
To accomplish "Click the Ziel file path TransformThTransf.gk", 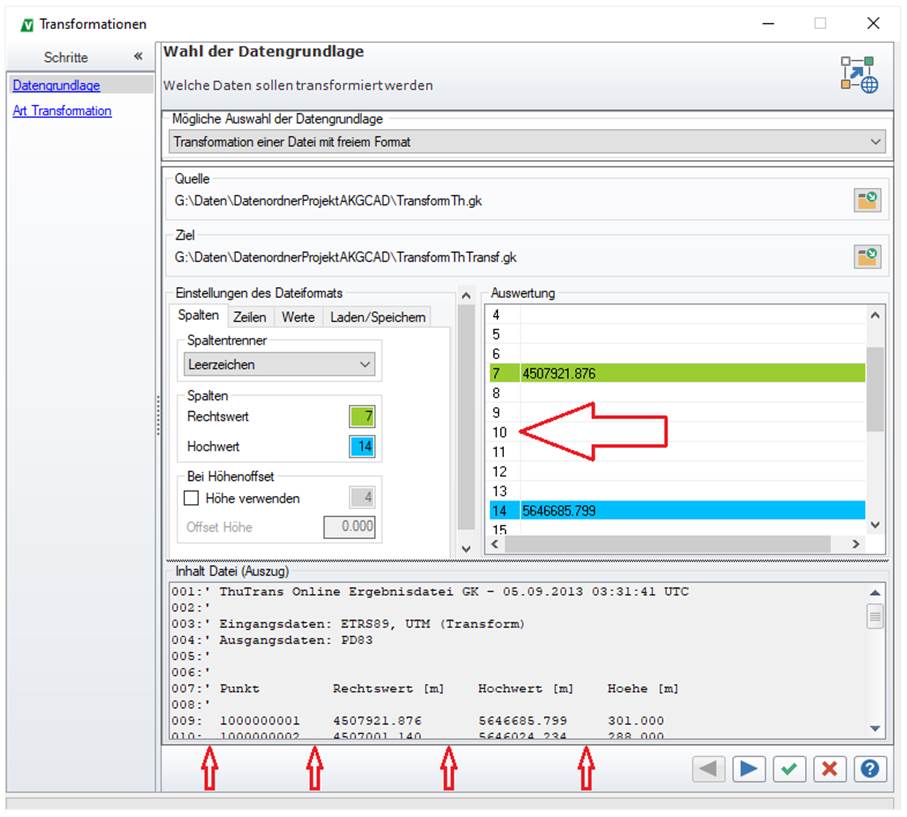I will pyautogui.click(x=346, y=257).
